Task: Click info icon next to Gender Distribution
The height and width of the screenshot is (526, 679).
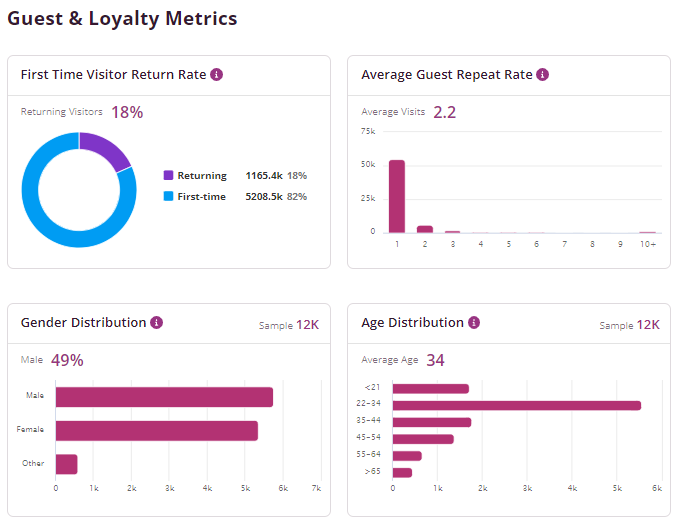Action: point(157,323)
